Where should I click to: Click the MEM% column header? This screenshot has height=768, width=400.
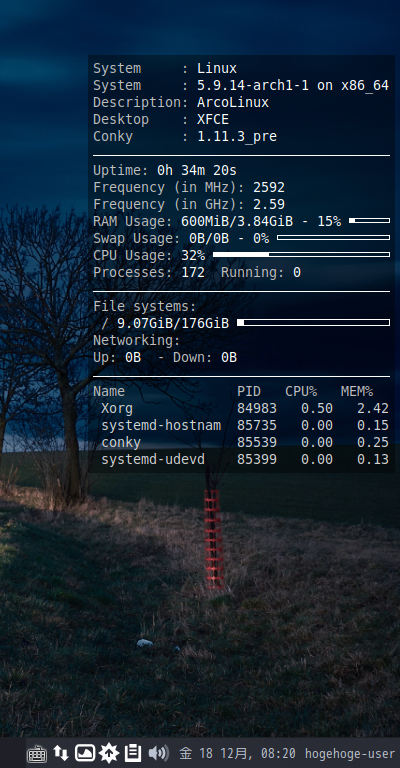pos(357,391)
